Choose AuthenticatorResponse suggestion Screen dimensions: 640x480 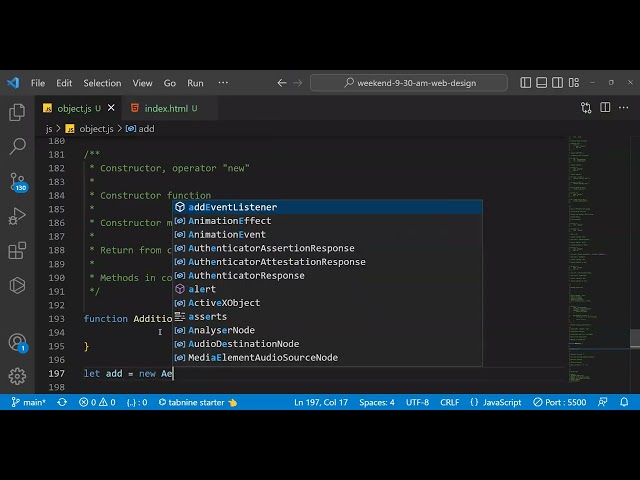pyautogui.click(x=327, y=276)
